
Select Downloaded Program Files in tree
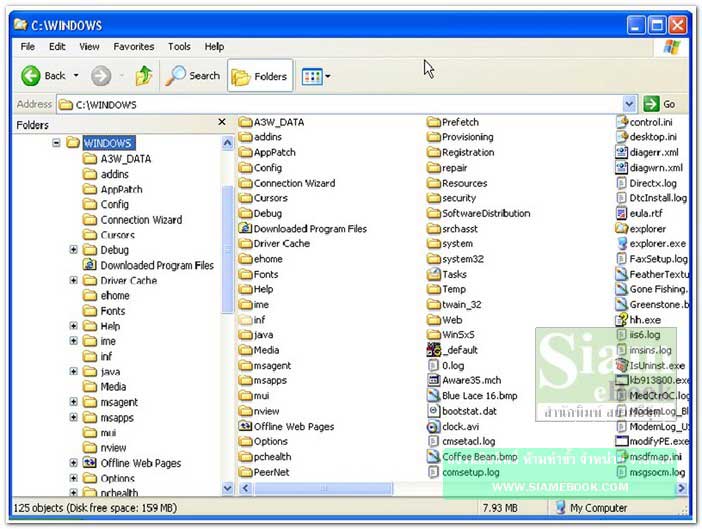pos(157,265)
